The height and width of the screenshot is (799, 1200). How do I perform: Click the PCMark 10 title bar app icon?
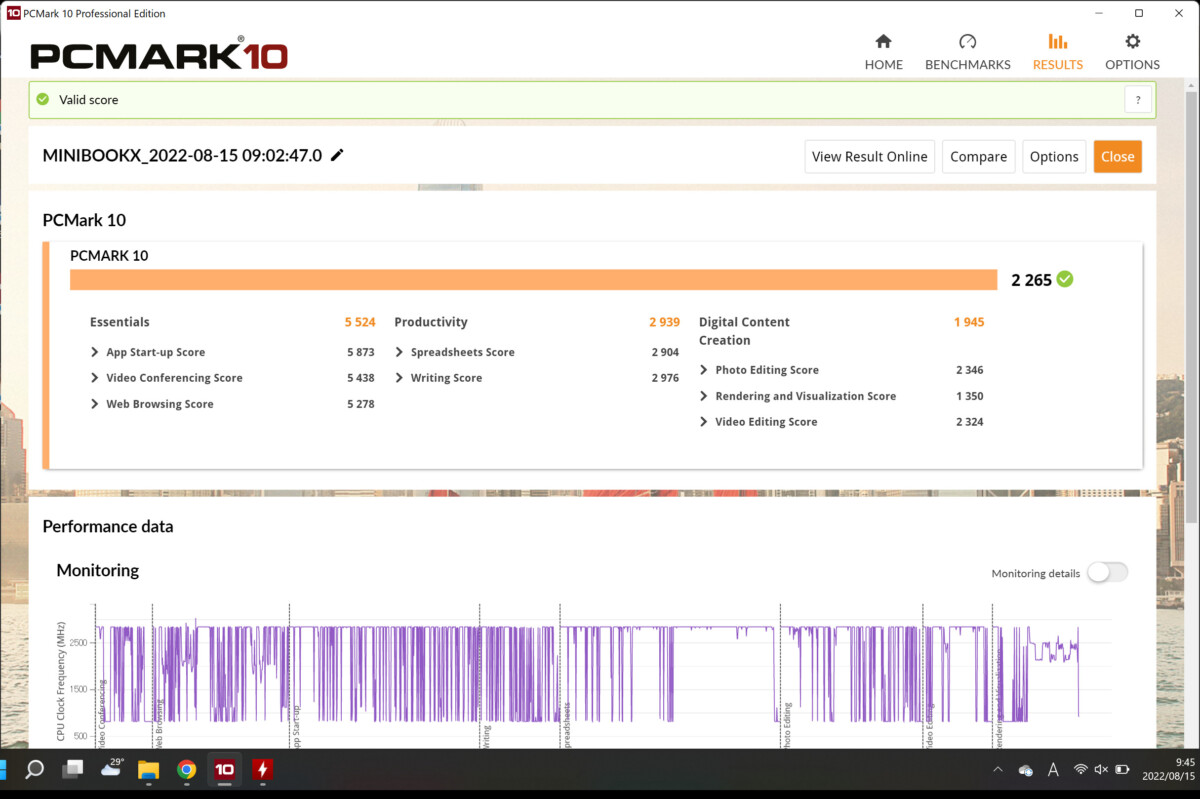click(14, 13)
